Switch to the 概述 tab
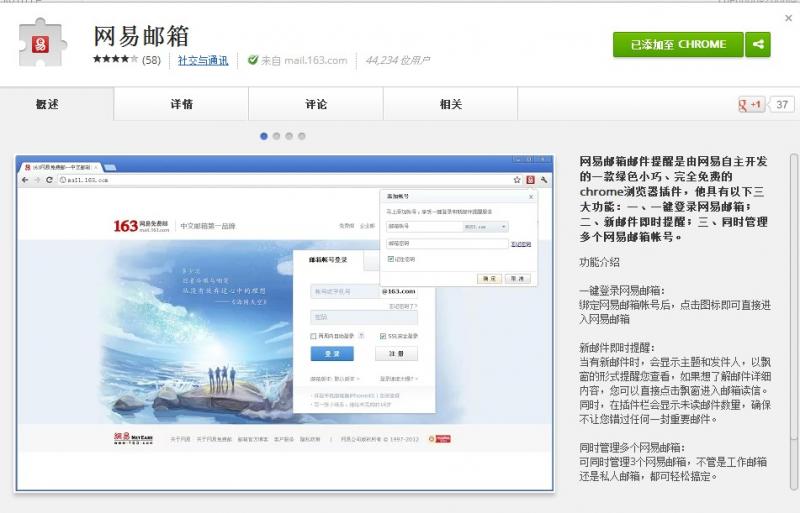The width and height of the screenshot is (800, 513). pos(47,104)
